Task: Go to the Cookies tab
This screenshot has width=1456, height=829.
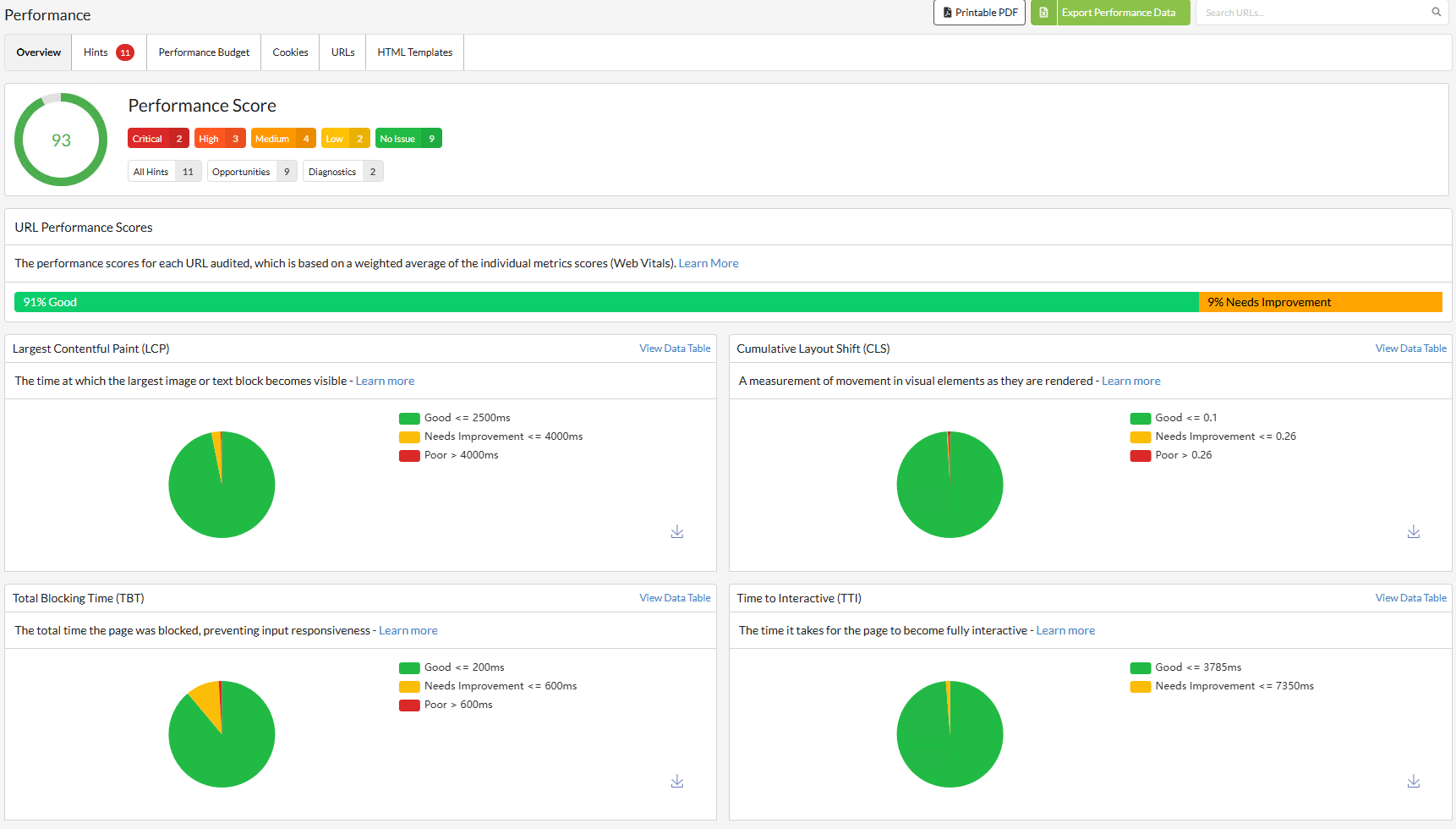Action: point(290,52)
